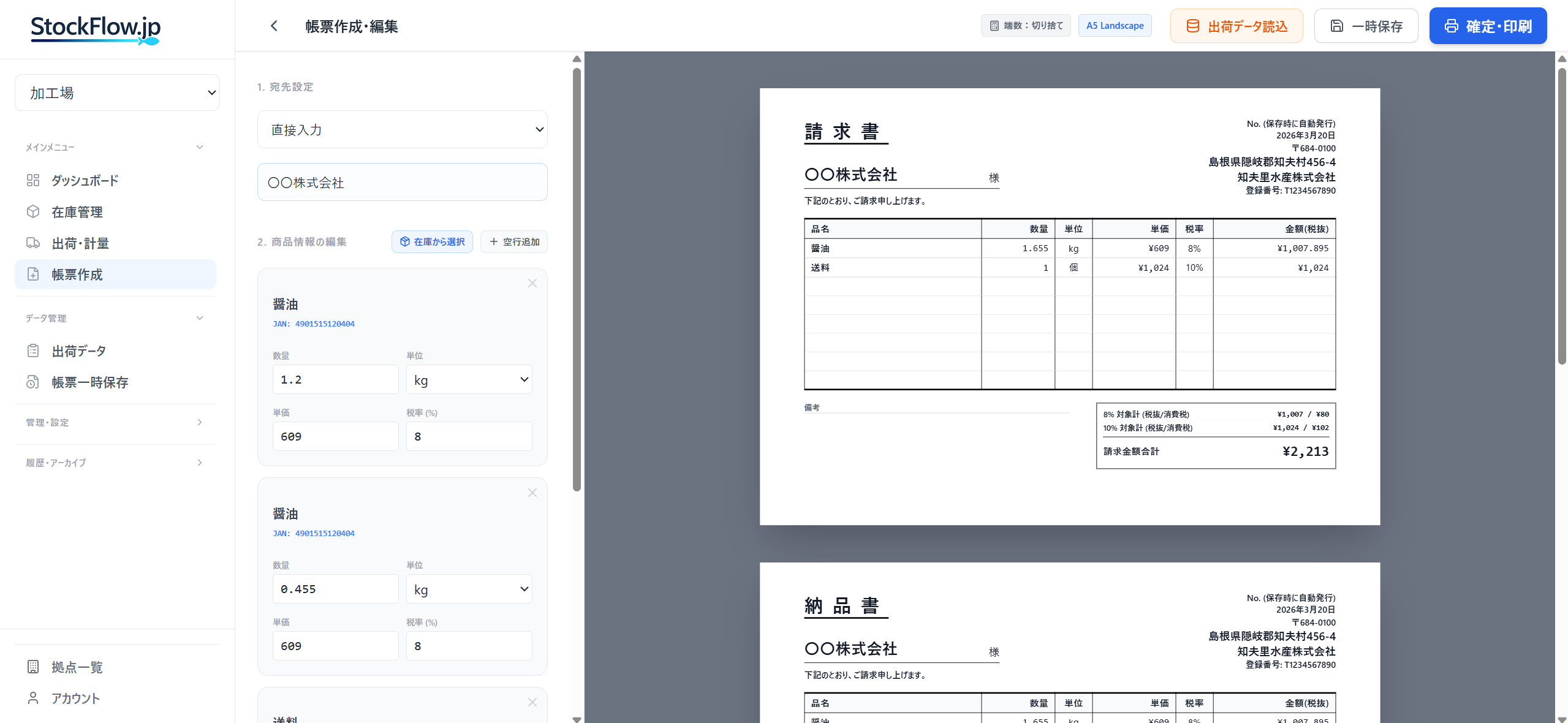This screenshot has width=1568, height=723.
Task: Open 帳票一時保存 in the sidebar
Action: coord(89,381)
